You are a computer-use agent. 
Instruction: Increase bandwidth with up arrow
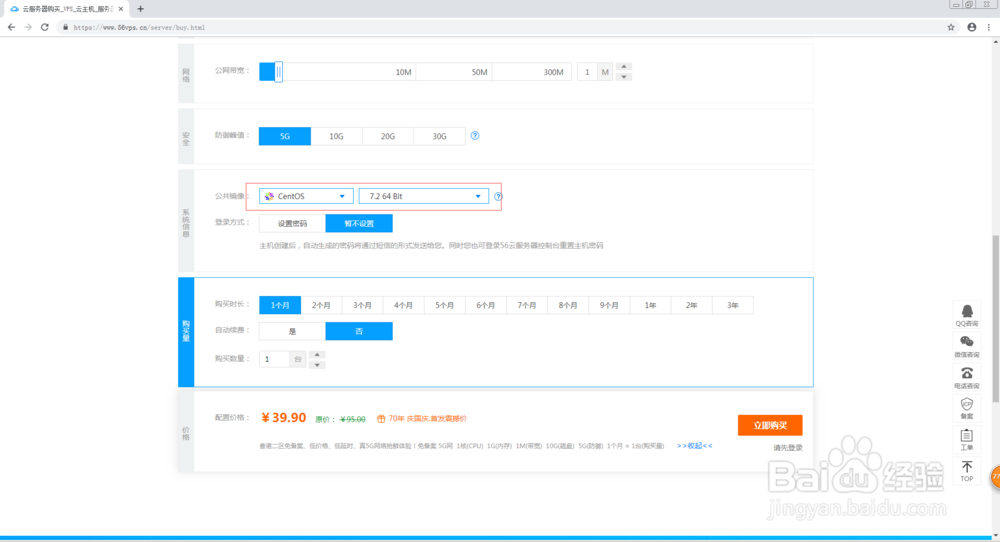pos(624,66)
